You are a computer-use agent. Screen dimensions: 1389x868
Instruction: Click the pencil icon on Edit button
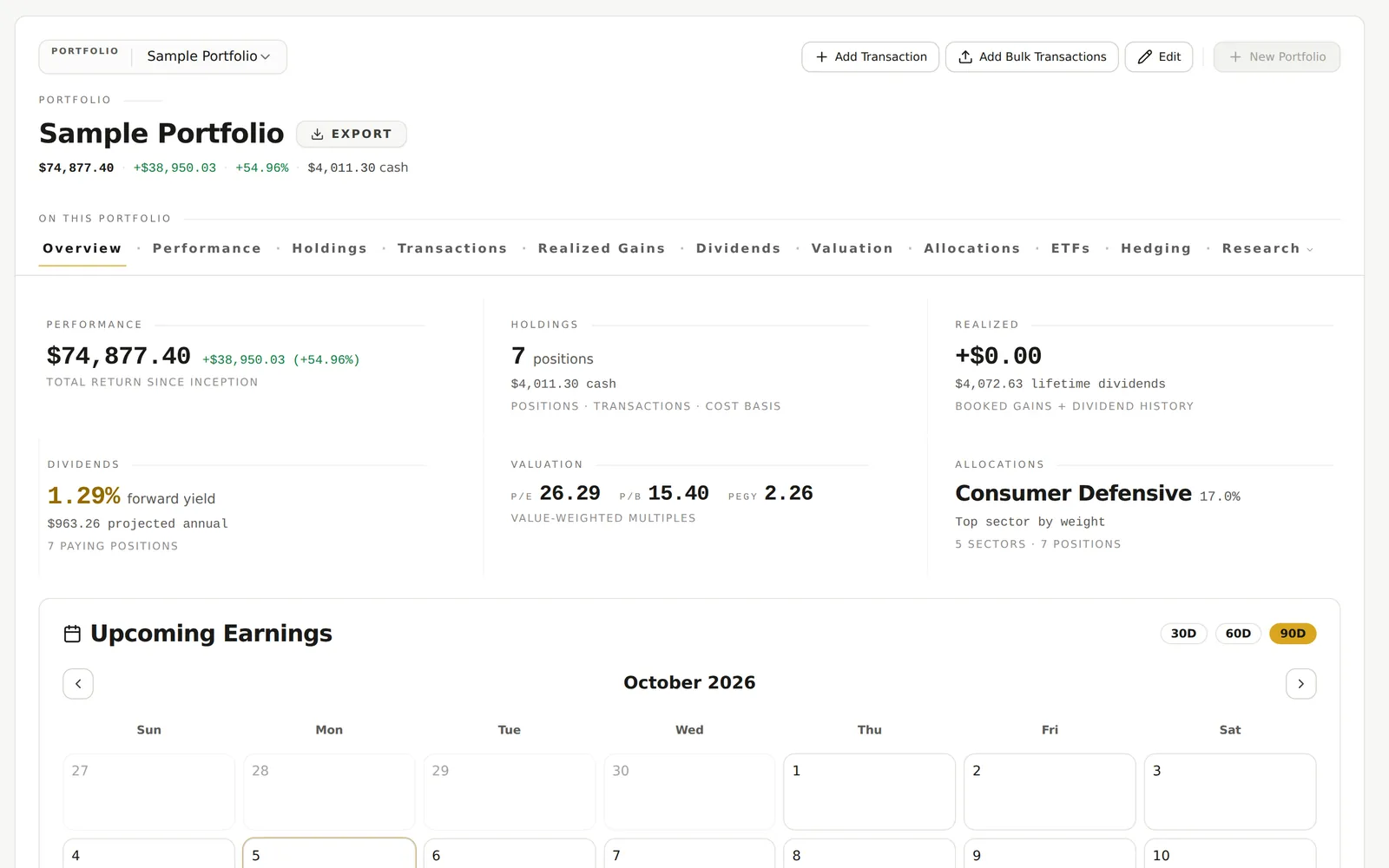(x=1145, y=57)
